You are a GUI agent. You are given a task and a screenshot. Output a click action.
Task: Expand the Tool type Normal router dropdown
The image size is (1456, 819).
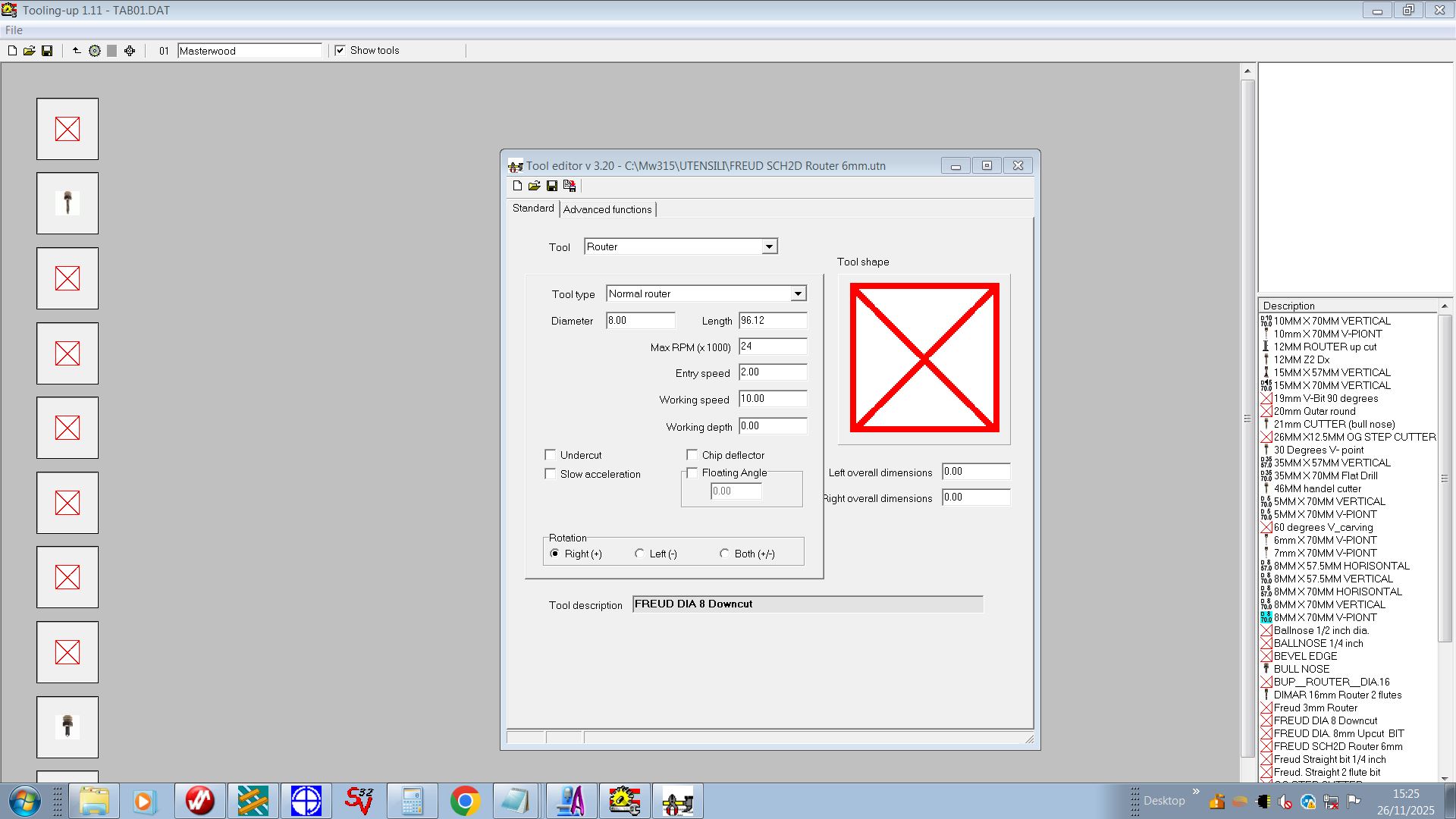[798, 293]
